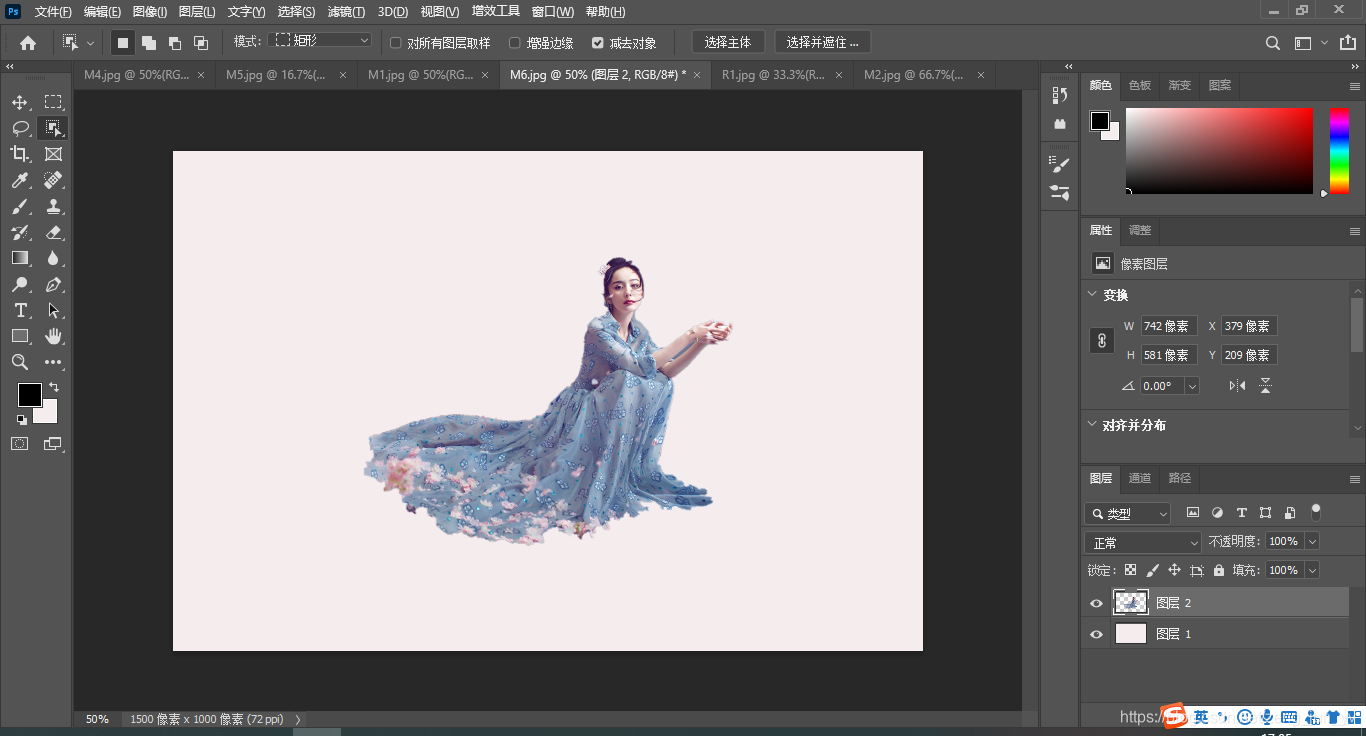This screenshot has width=1366, height=736.
Task: Select the Zoom tool
Action: coord(20,362)
